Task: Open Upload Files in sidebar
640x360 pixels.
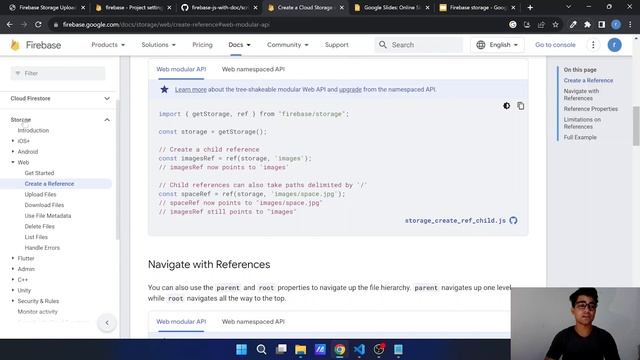Action: (40, 194)
